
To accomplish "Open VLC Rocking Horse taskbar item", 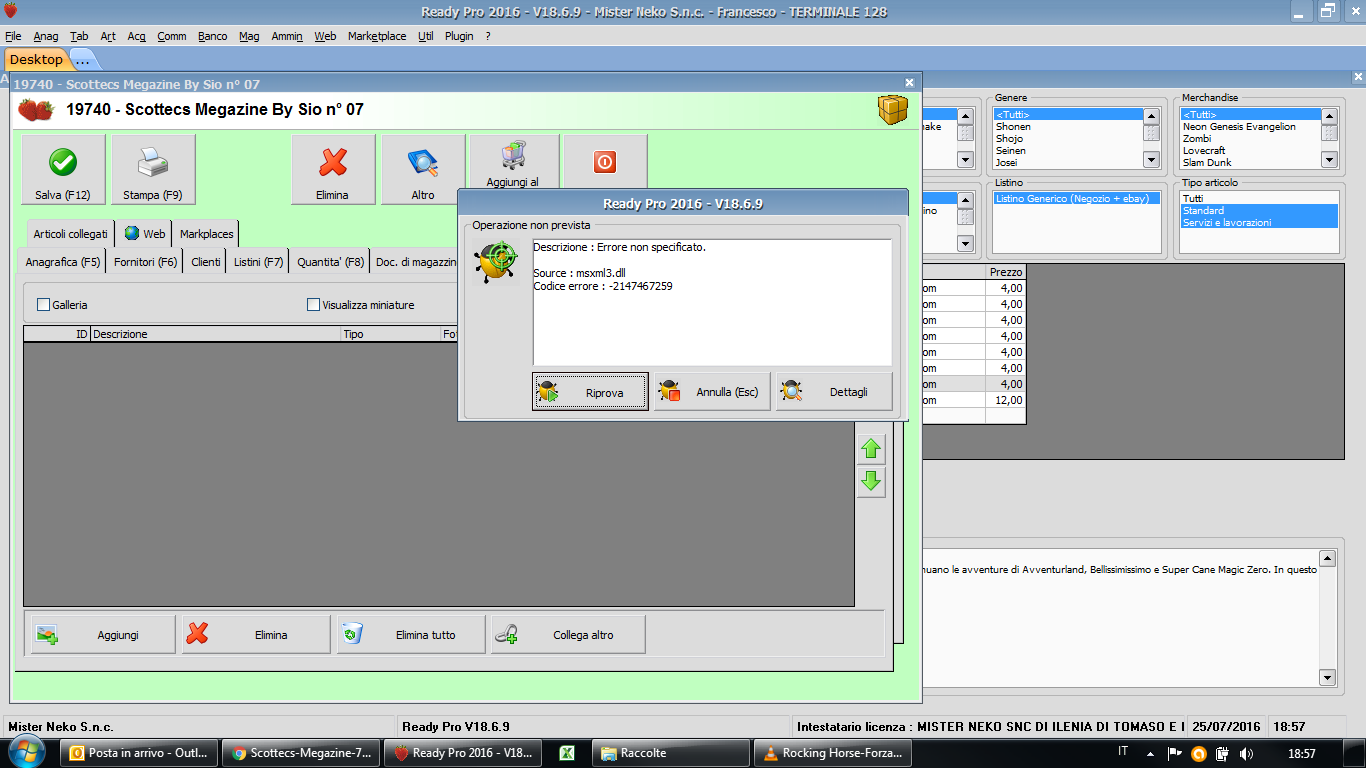I will coord(831,753).
